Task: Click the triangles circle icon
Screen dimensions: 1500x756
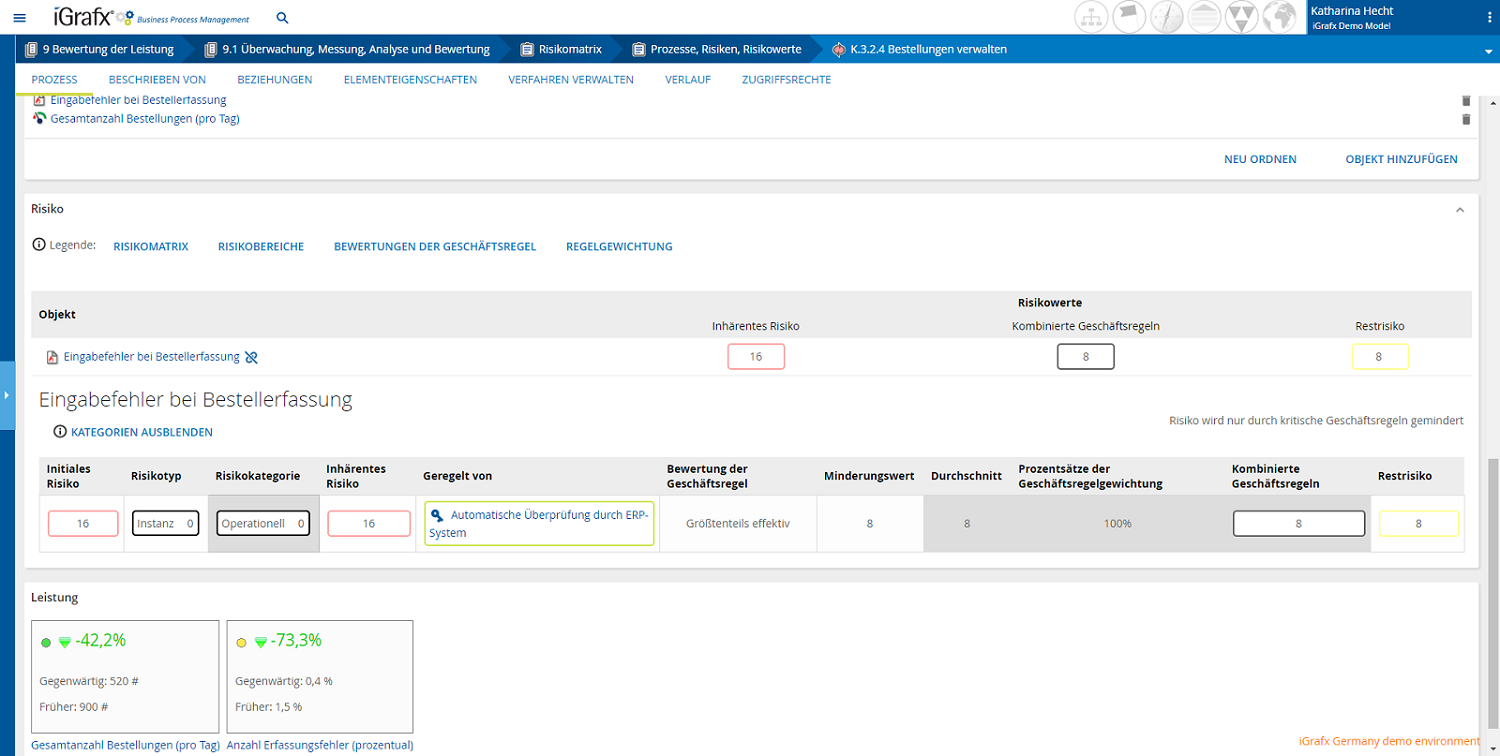Action: click(1241, 17)
